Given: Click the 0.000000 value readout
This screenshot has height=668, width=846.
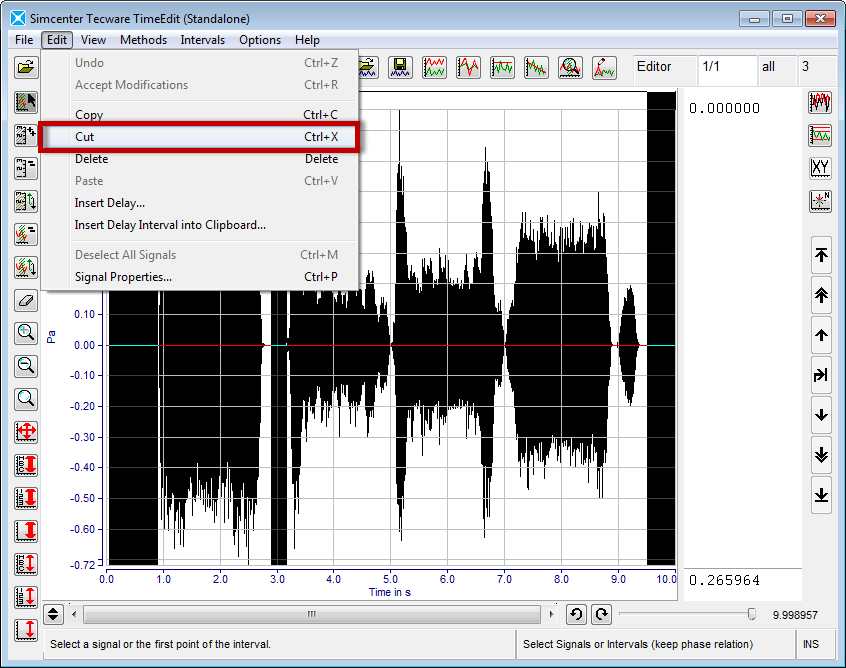Looking at the screenshot, I should click(x=724, y=108).
